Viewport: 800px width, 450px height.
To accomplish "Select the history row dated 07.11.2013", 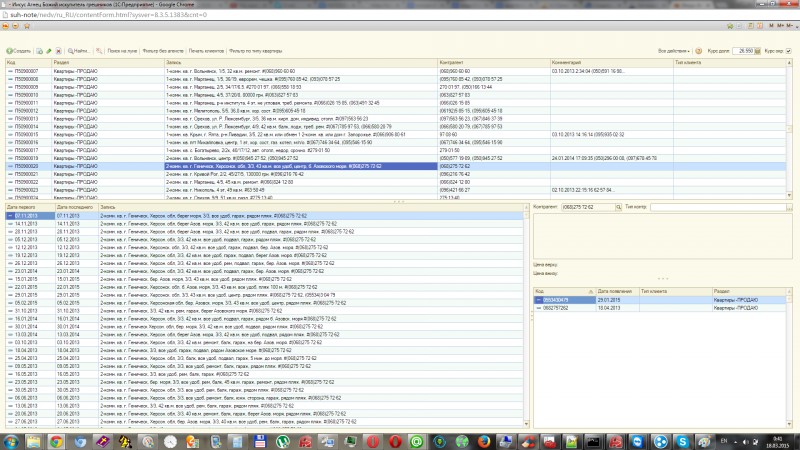I will 264,216.
